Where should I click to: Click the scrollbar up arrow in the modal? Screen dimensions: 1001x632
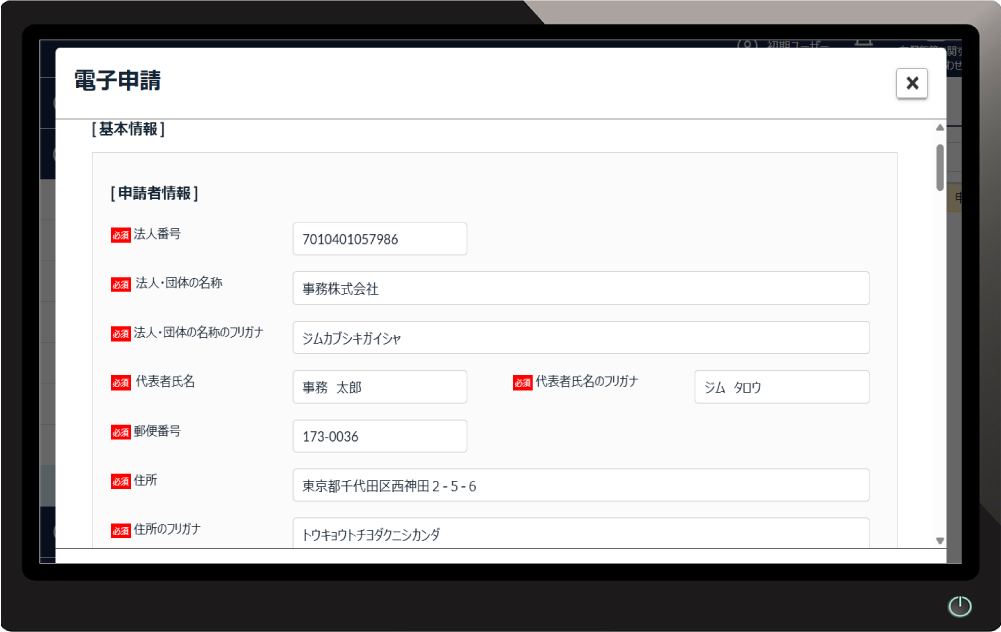point(939,126)
